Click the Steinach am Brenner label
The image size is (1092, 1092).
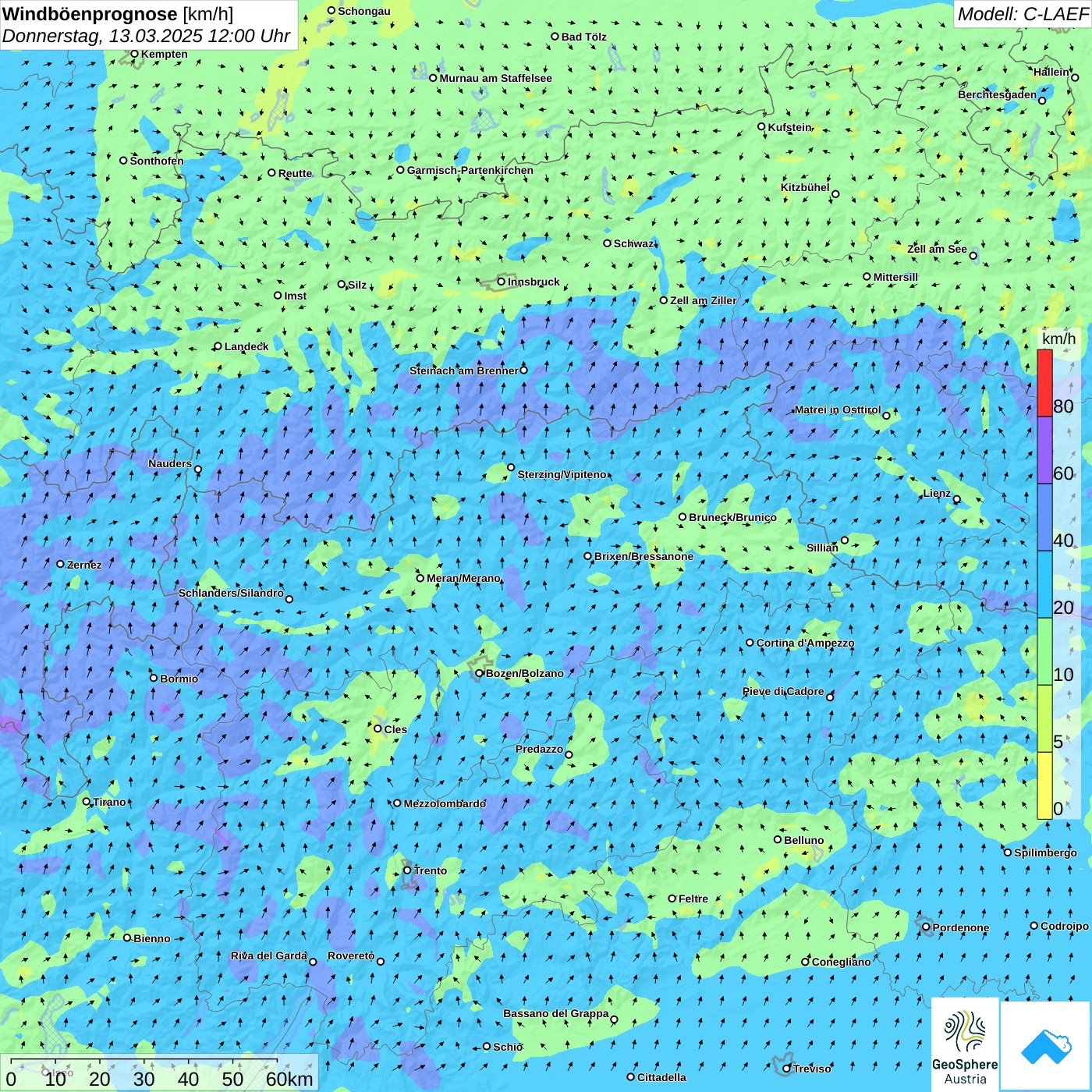coord(463,370)
